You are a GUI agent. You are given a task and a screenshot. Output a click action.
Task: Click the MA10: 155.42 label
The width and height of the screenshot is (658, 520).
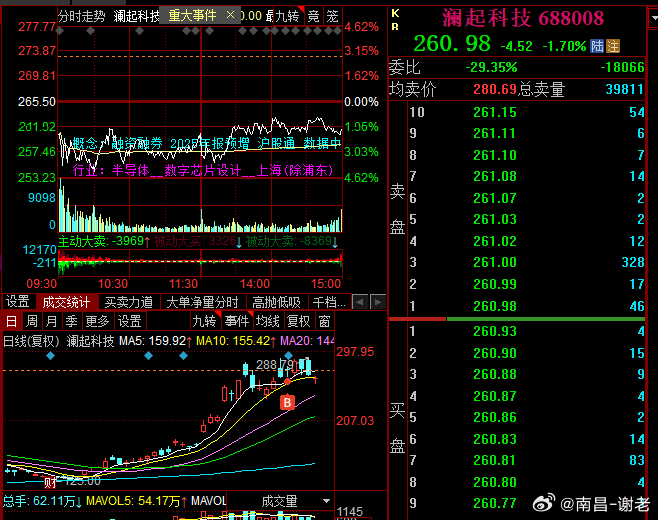click(236, 341)
